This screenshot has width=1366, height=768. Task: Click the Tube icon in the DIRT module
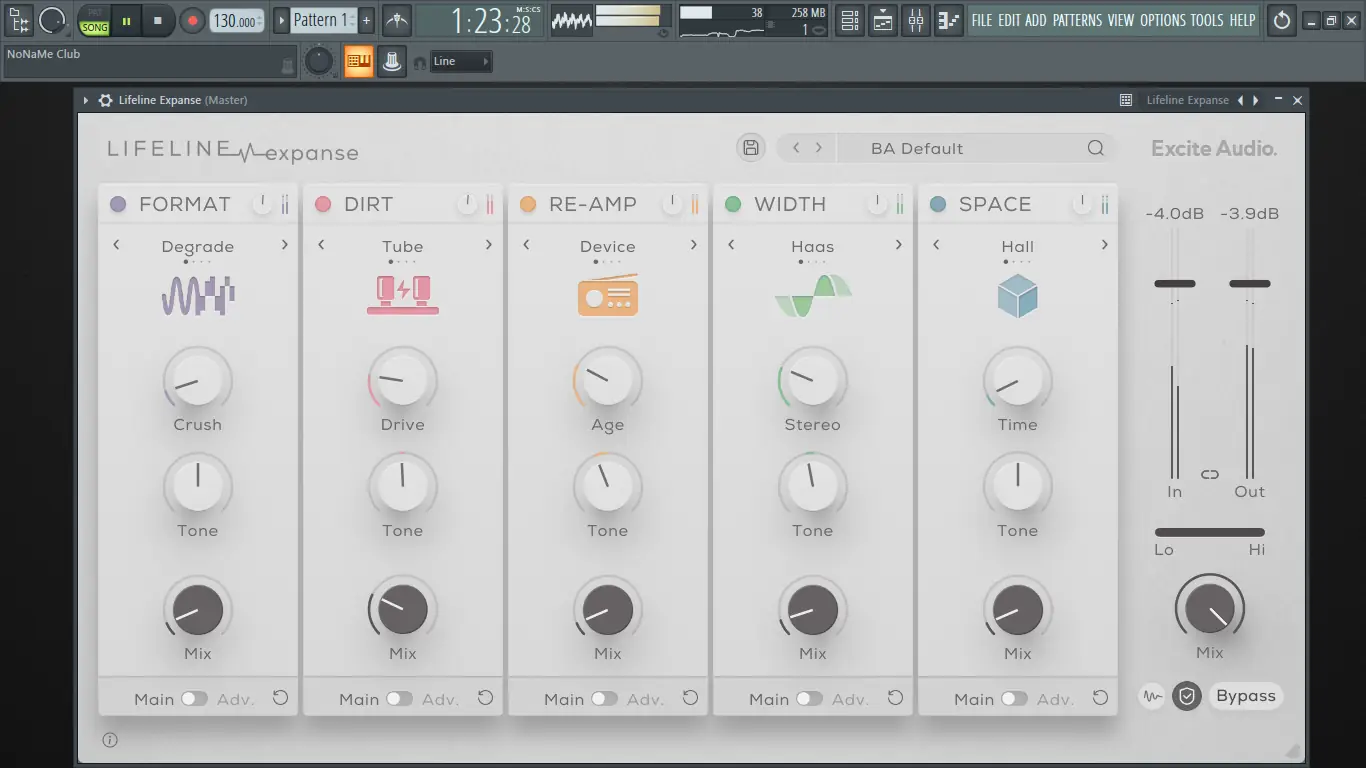pos(402,294)
